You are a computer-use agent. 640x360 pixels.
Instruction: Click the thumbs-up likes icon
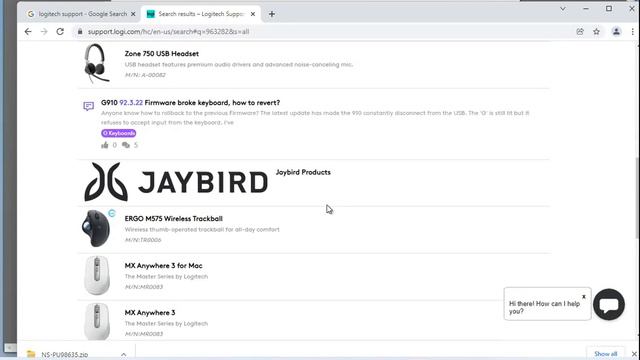(105, 145)
